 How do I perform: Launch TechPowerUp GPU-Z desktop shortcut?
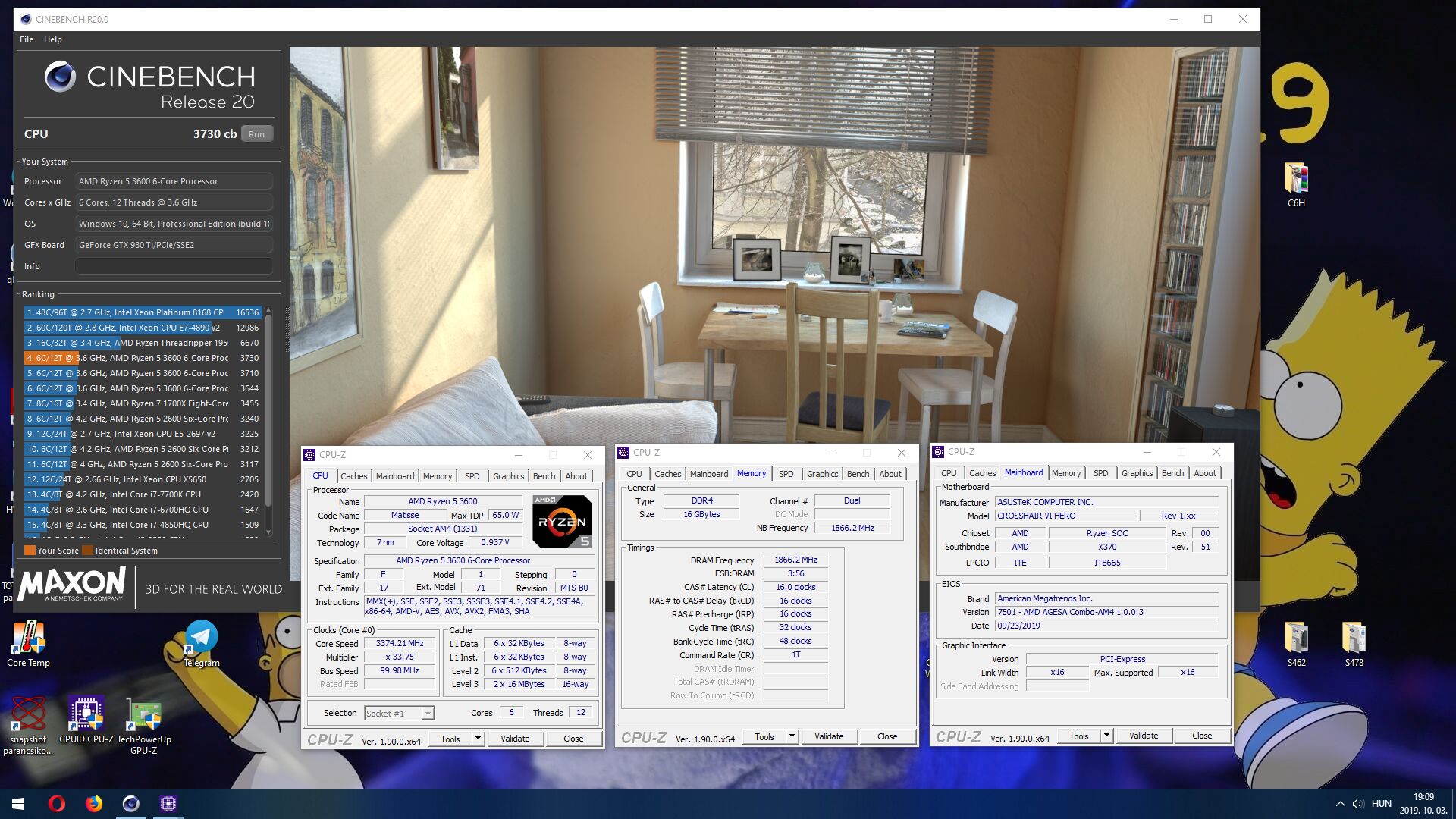[143, 725]
